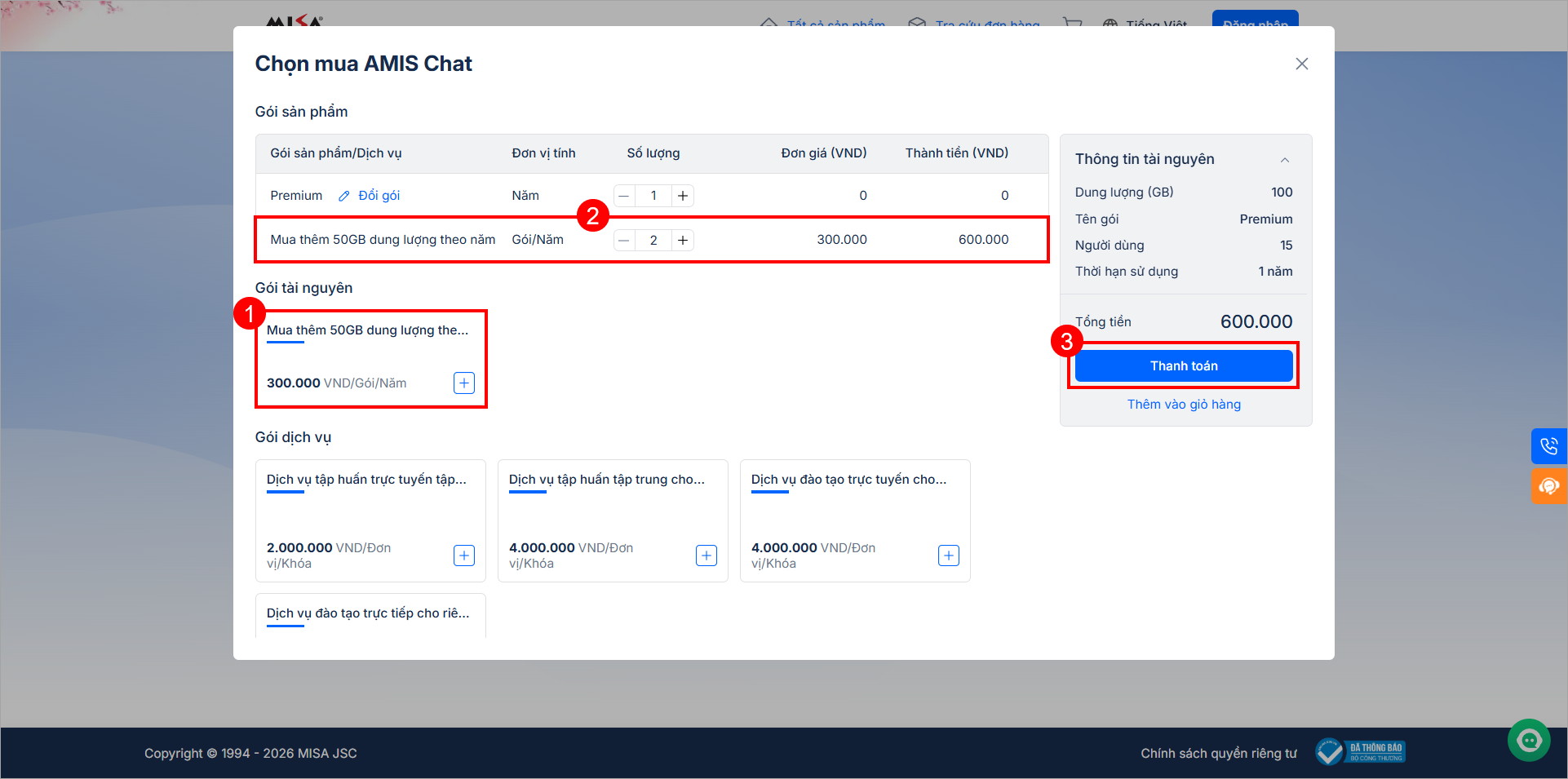
Task: Collapse the Thông tin tài nguyên panel
Action: coord(1285,160)
